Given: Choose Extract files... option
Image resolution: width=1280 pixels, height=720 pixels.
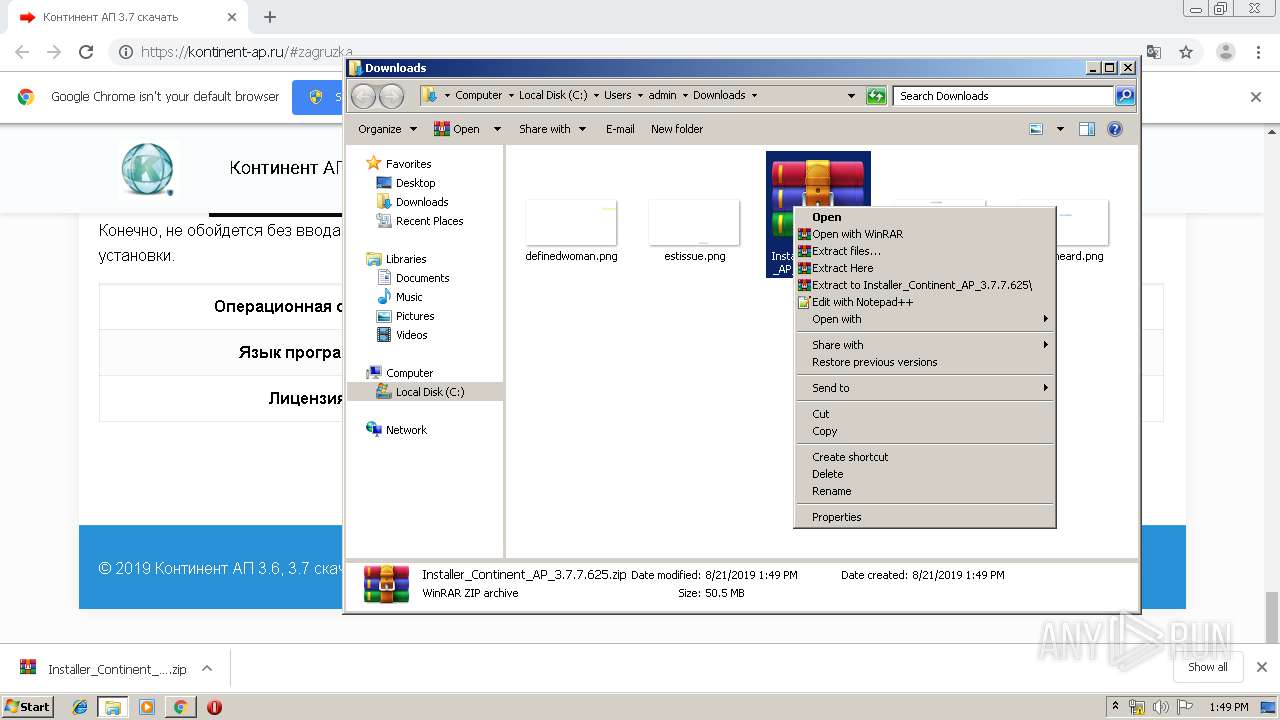Looking at the screenshot, I should pos(924,251).
